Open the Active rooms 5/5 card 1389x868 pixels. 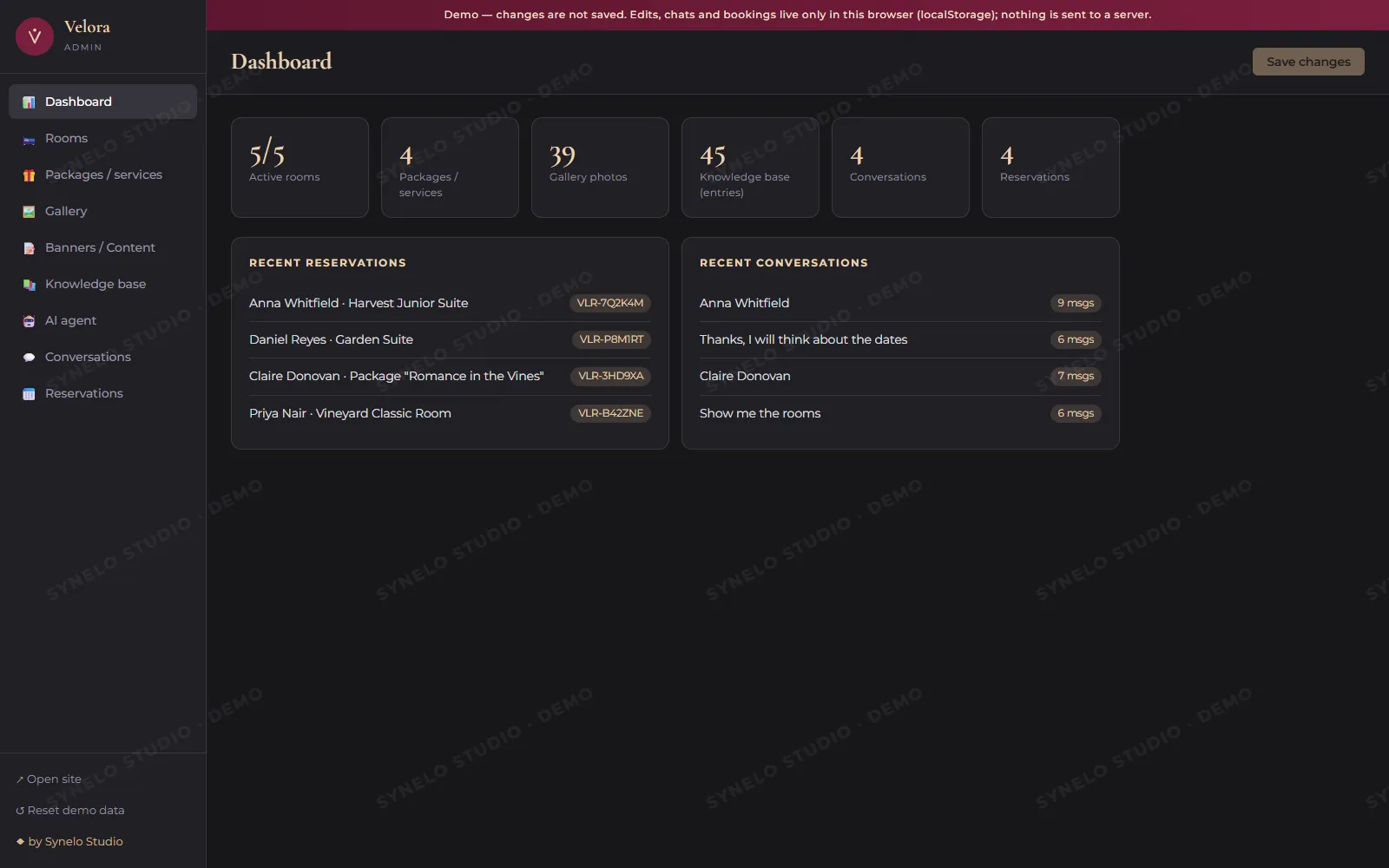point(300,168)
